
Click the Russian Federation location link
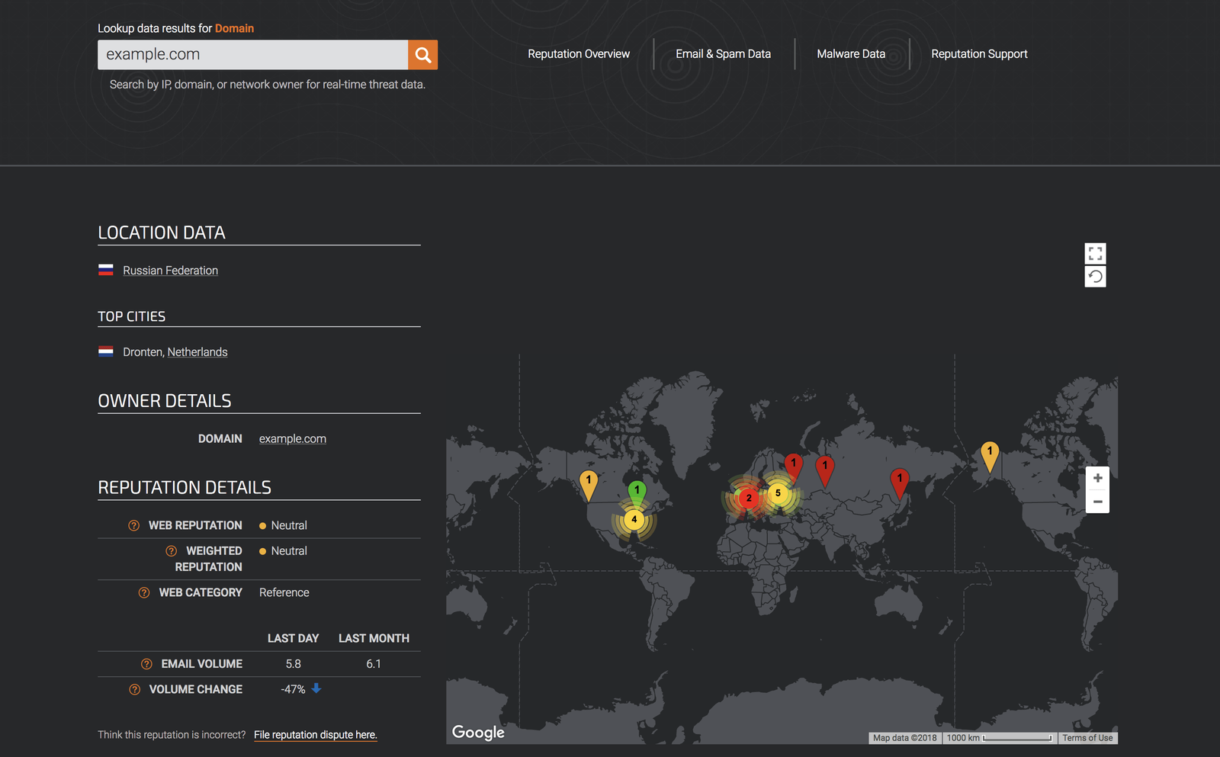coord(170,271)
